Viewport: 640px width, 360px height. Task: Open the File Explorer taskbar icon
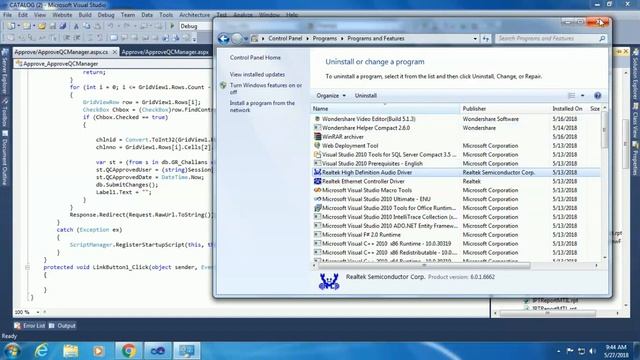71,351
